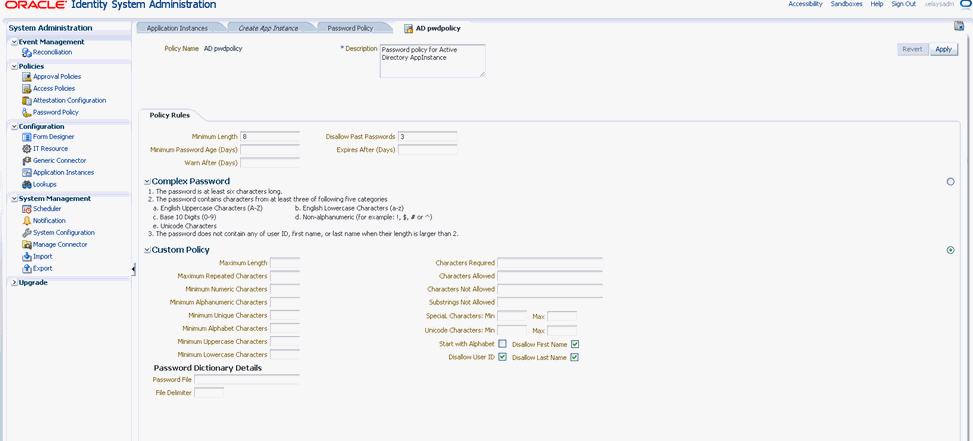Focus the Warn After (Days) field
This screenshot has width=973, height=441.
click(270, 163)
